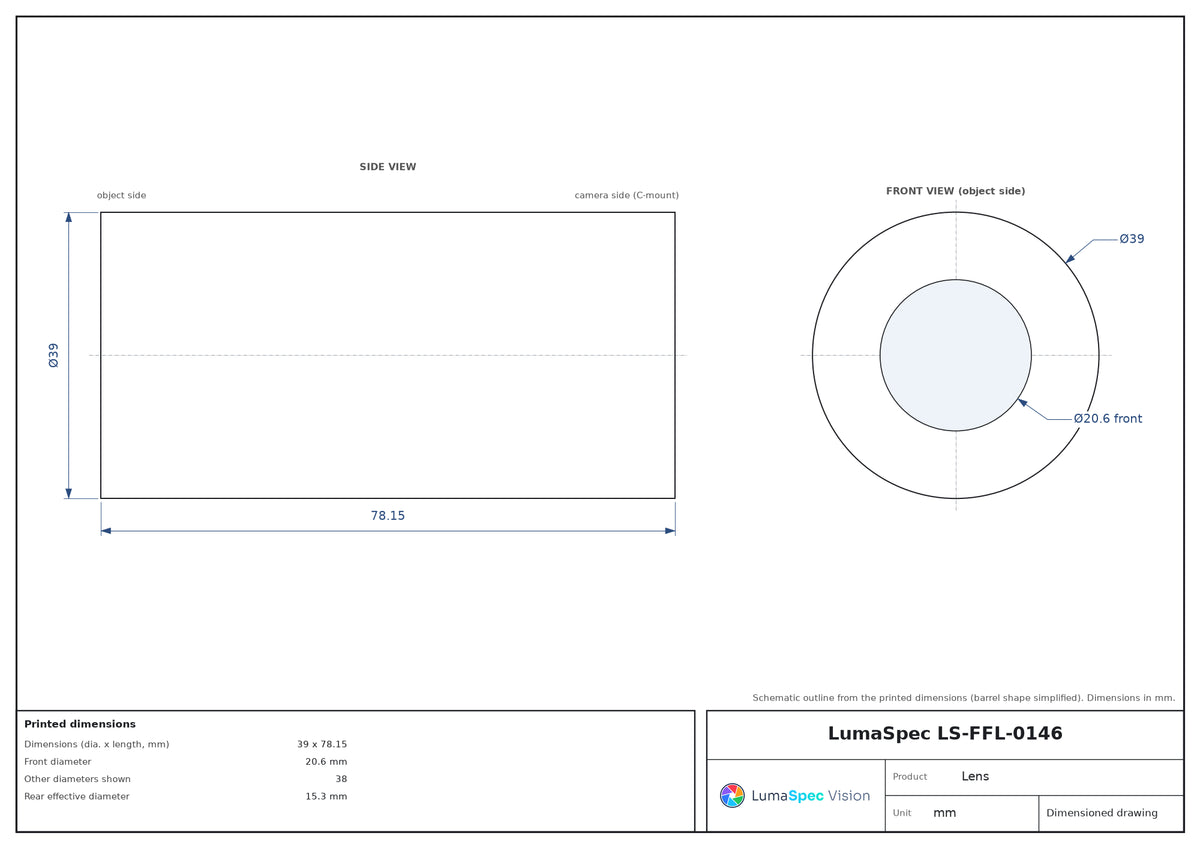
Task: Select the 'FRONT VIEW (object side)' heading
Action: [x=955, y=191]
